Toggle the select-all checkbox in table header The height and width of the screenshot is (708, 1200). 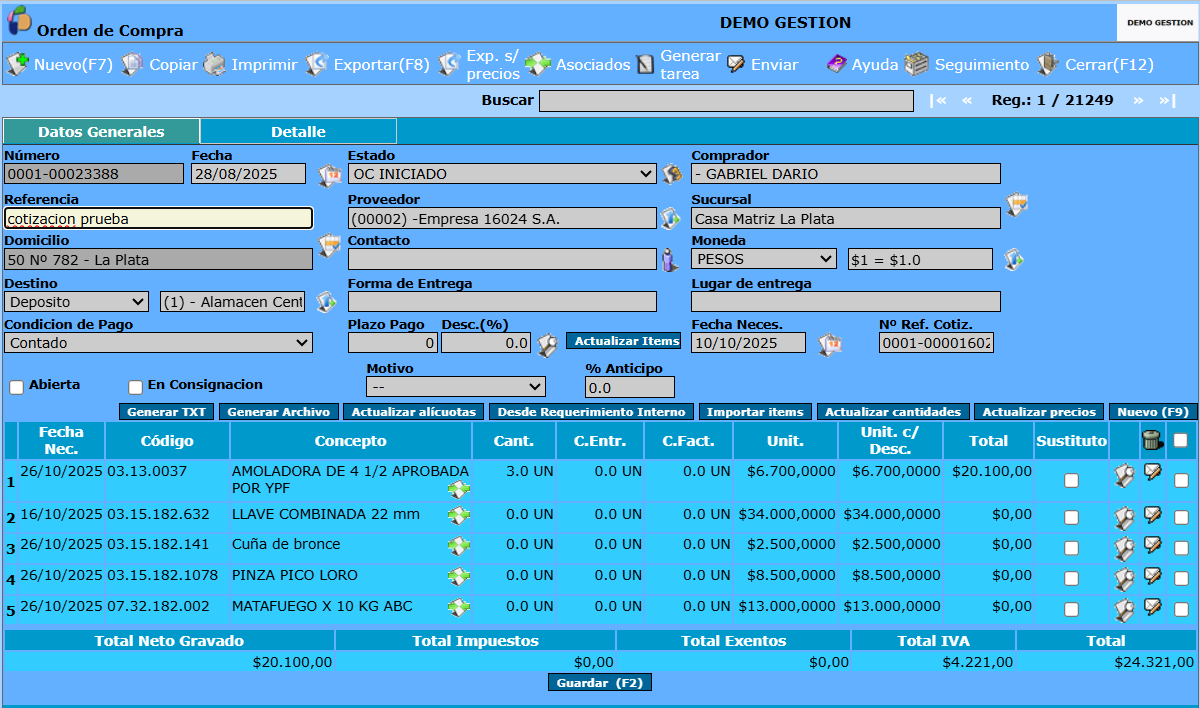[x=1181, y=439]
